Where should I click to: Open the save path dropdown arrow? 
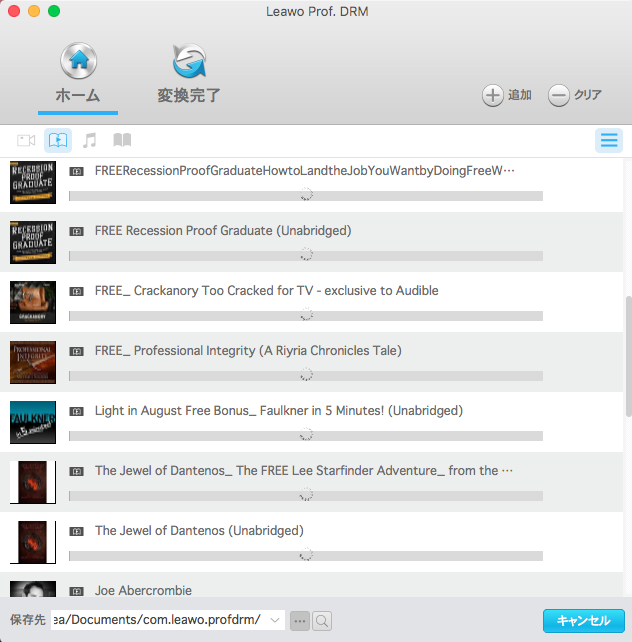click(275, 620)
